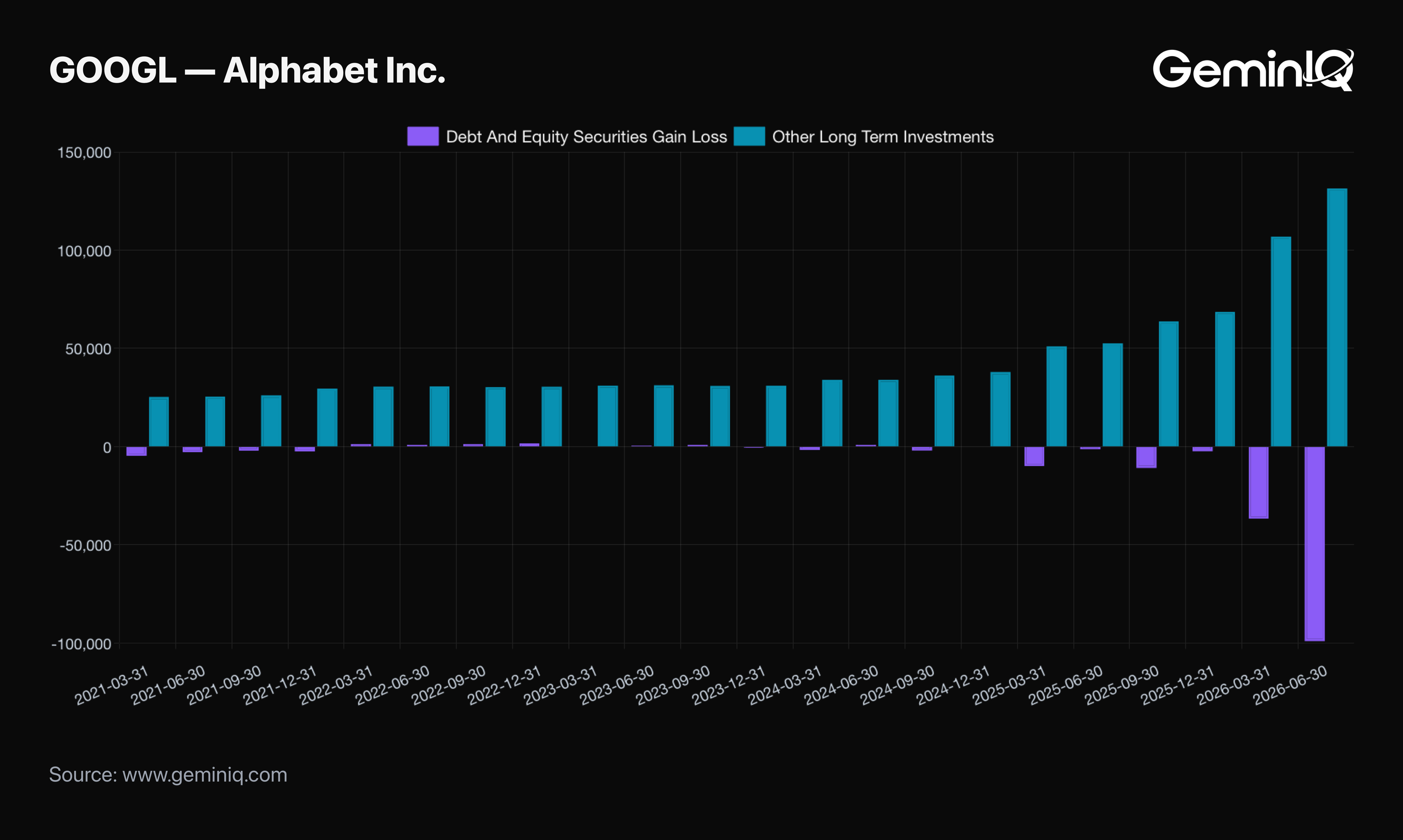Click the 2024-12-31 date label
1403x840 pixels.
[953, 685]
